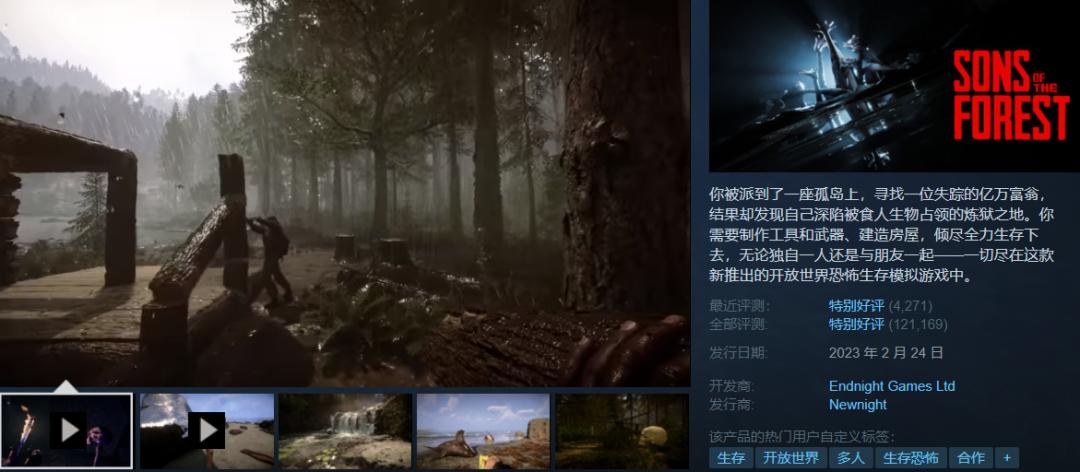Select the waterfall screenshot thumbnail

pos(345,431)
